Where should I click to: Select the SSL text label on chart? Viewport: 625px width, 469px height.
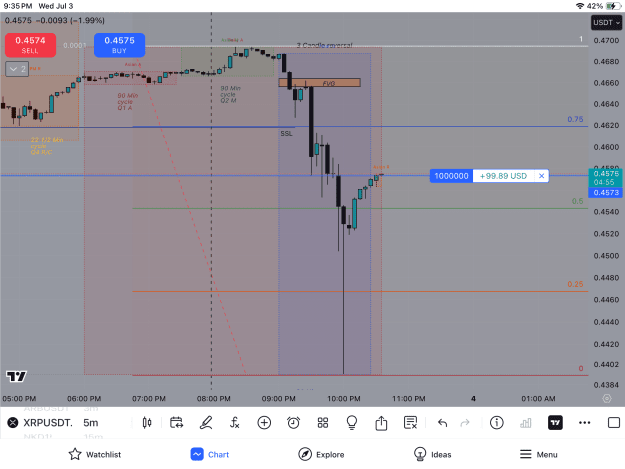pos(286,133)
